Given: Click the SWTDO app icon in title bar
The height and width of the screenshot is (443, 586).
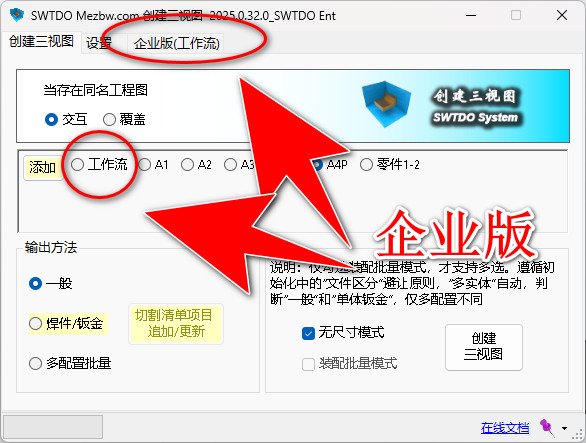Looking at the screenshot, I should click(x=17, y=15).
